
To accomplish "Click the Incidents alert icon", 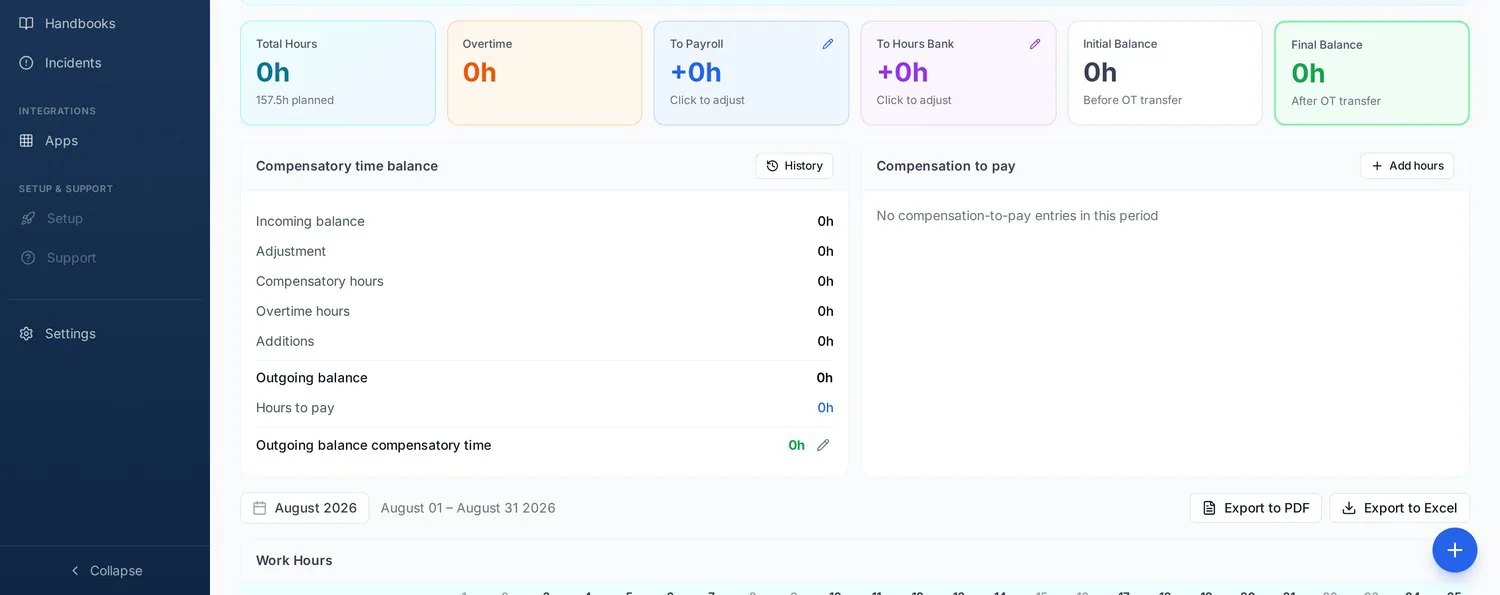I will [x=26, y=62].
